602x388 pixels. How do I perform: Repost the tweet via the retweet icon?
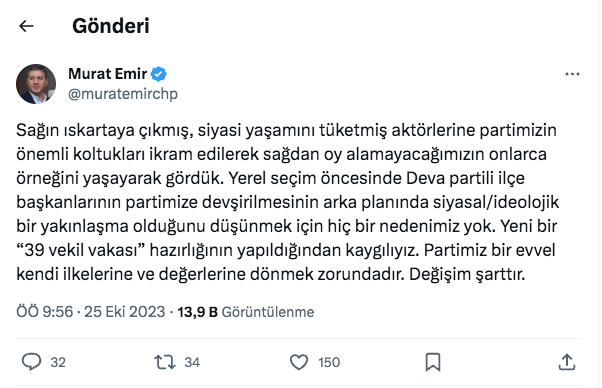tap(165, 362)
